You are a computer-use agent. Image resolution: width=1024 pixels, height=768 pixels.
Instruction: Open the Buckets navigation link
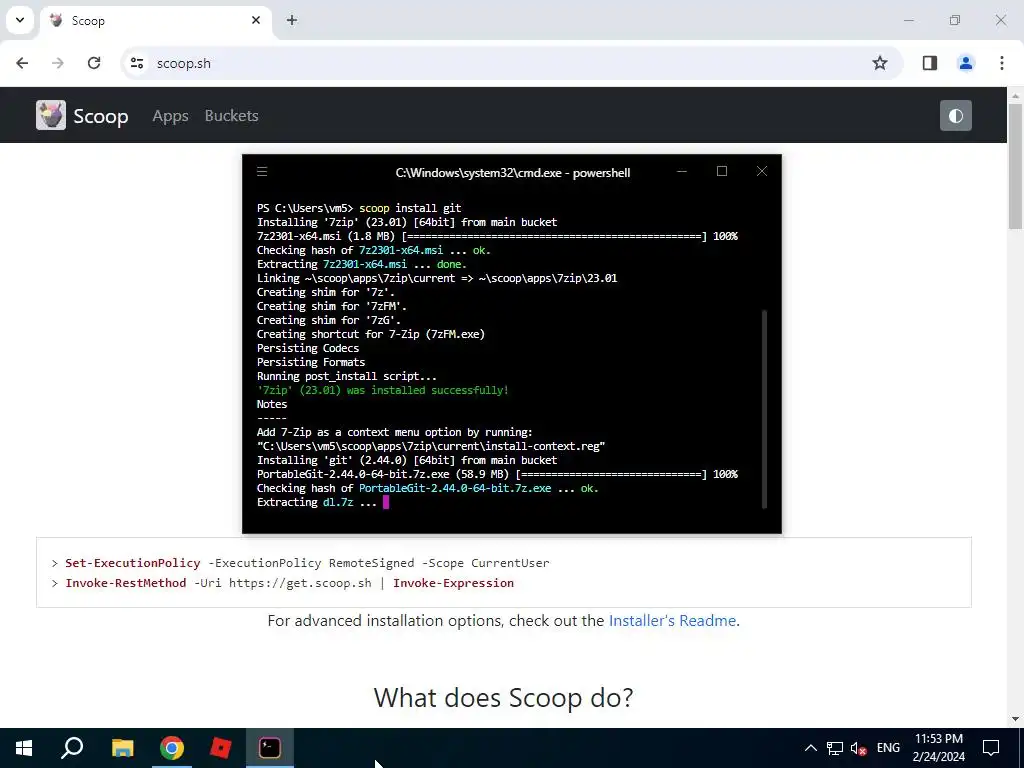(231, 116)
